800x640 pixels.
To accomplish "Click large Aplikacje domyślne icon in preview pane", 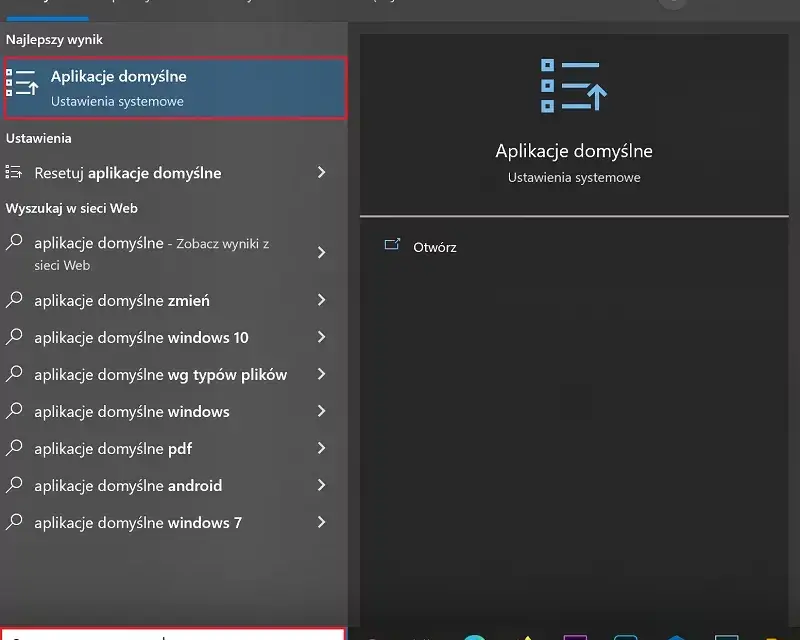I will point(573,85).
